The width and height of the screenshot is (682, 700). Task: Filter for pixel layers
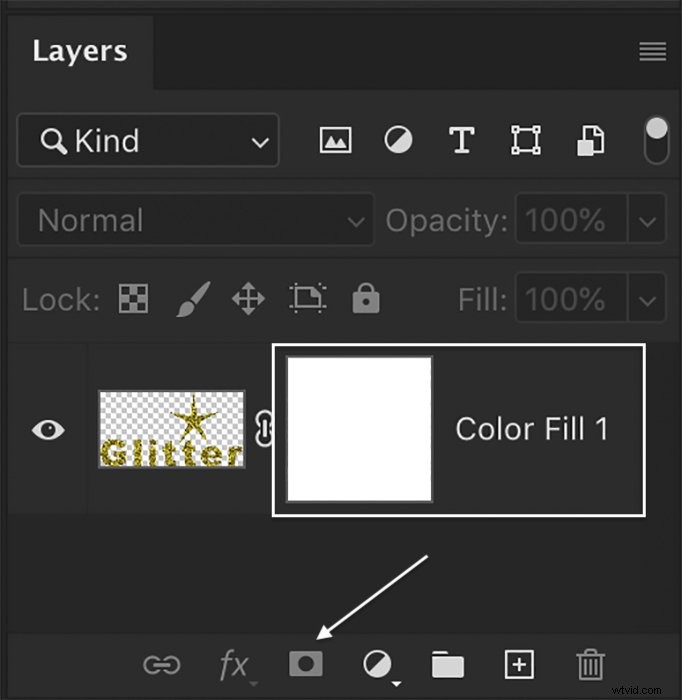pos(335,140)
